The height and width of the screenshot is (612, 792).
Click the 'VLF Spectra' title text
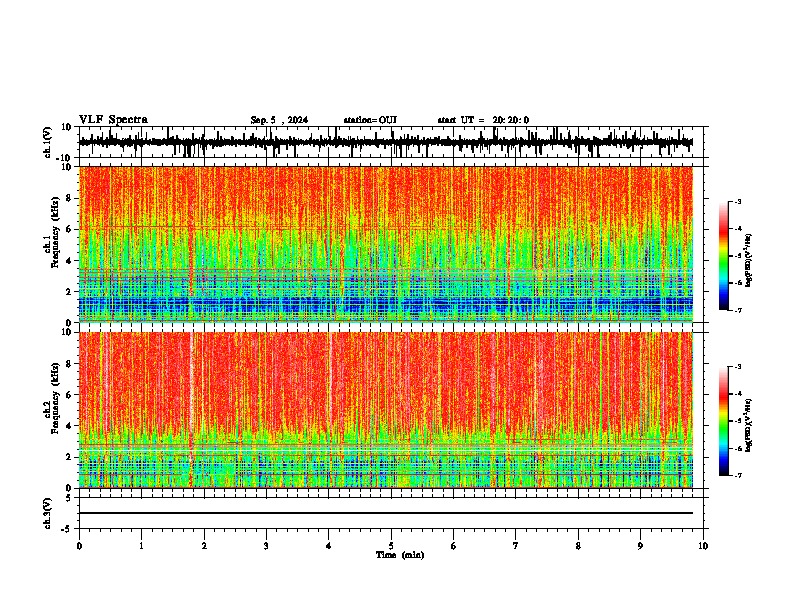pyautogui.click(x=113, y=120)
